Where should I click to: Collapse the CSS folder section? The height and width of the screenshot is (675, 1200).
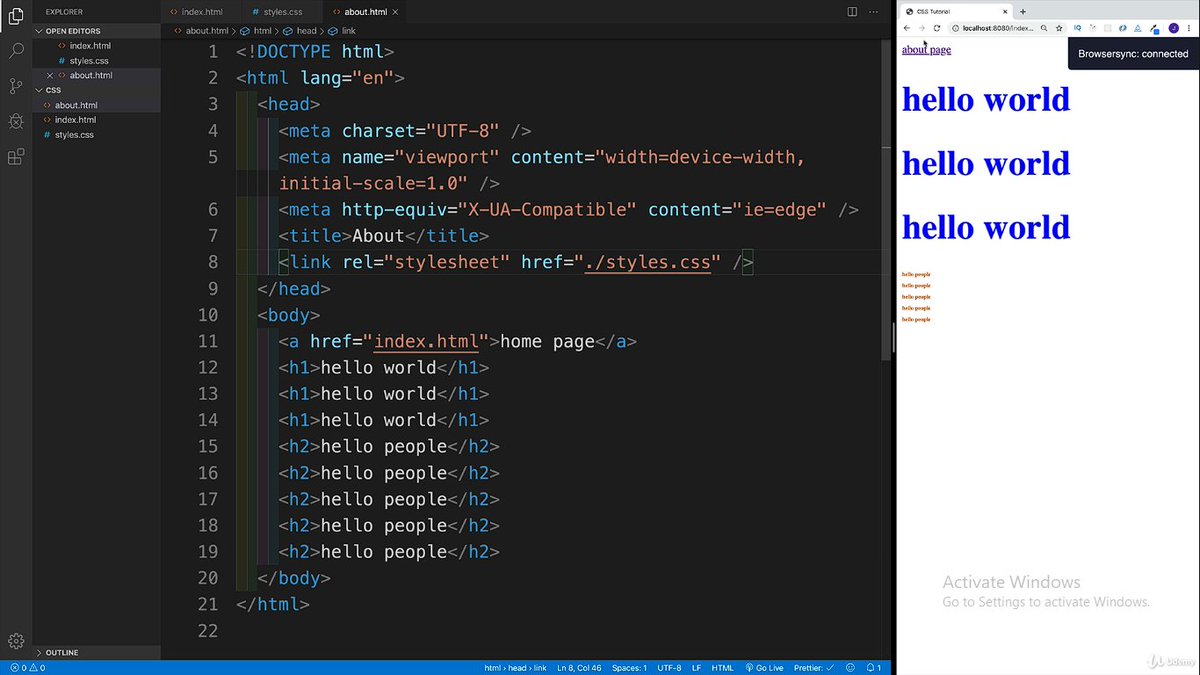96,90
